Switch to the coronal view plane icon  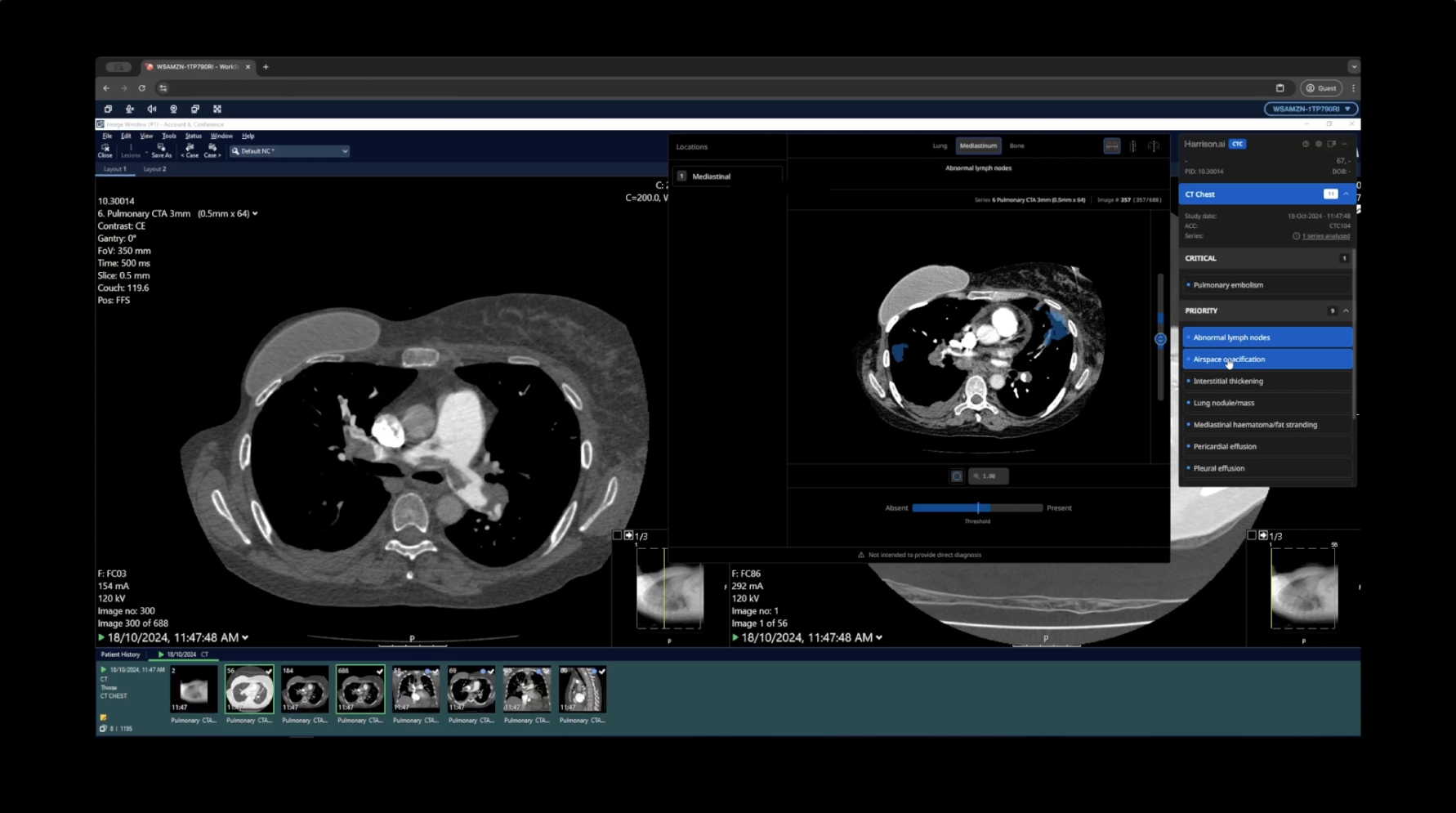click(1154, 146)
